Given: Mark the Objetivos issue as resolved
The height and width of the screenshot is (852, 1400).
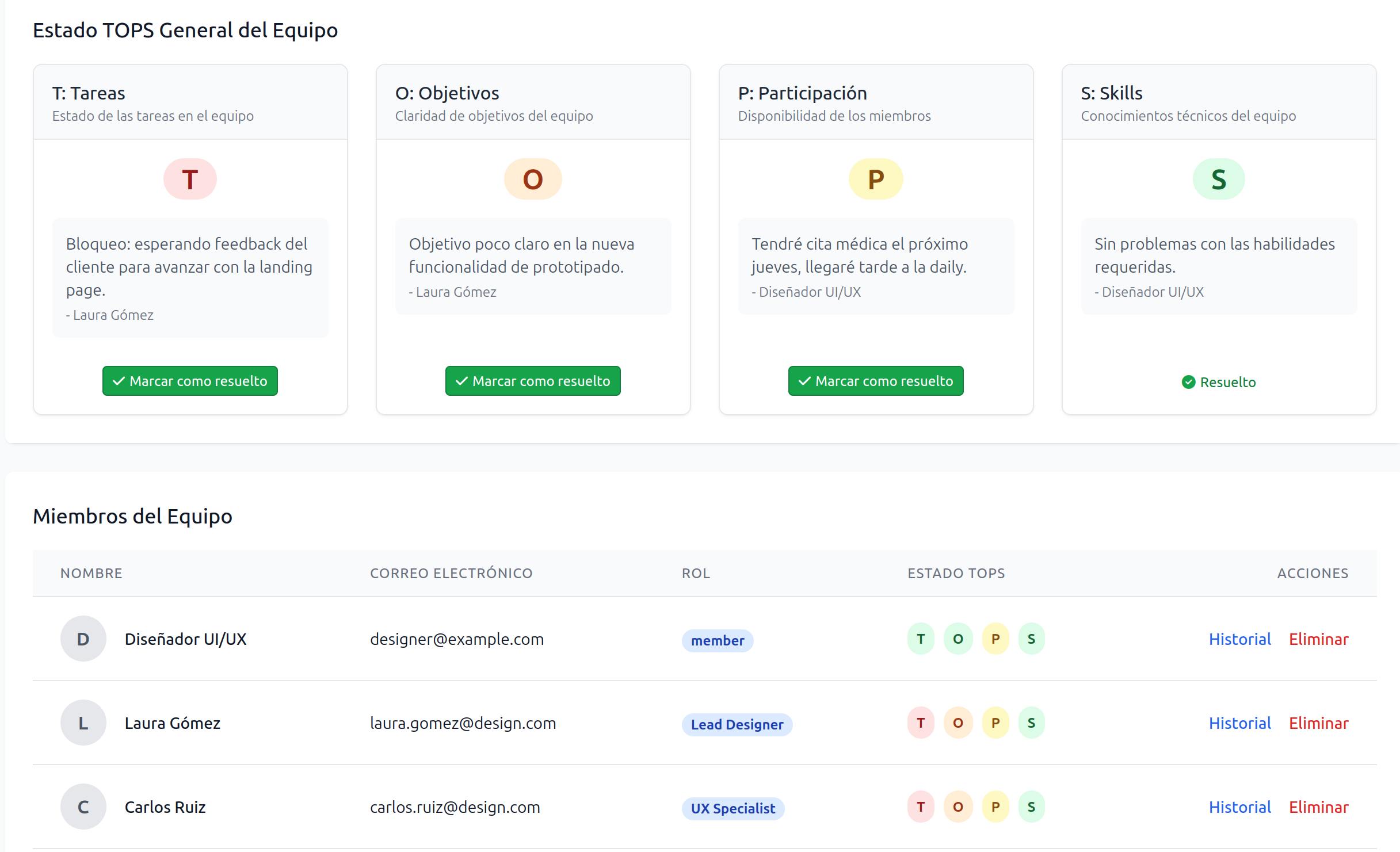Looking at the screenshot, I should [532, 380].
